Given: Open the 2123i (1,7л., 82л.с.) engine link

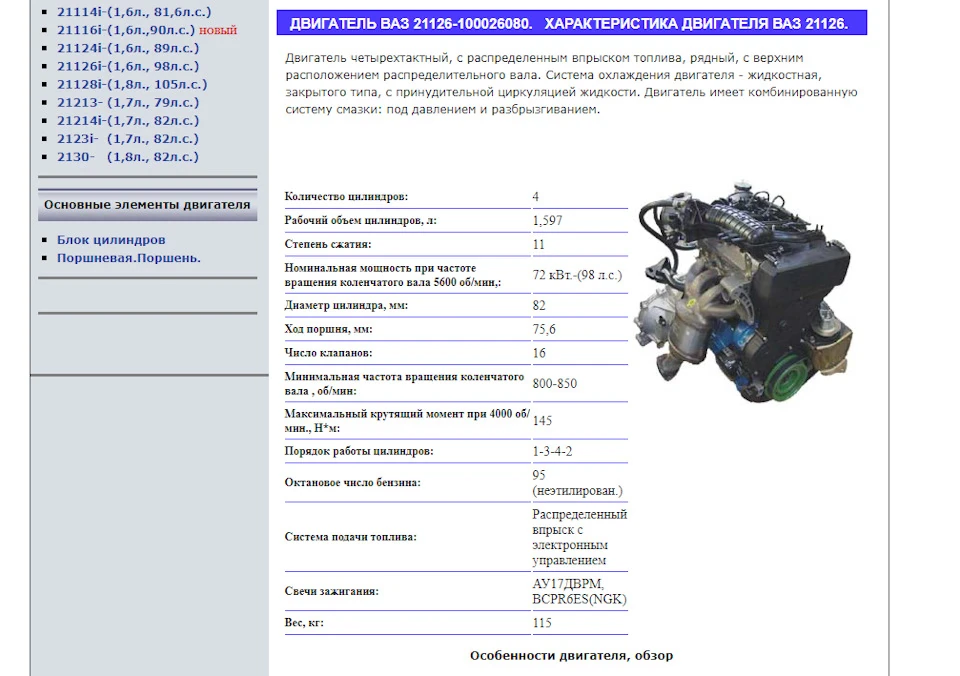Looking at the screenshot, I should click(x=128, y=138).
